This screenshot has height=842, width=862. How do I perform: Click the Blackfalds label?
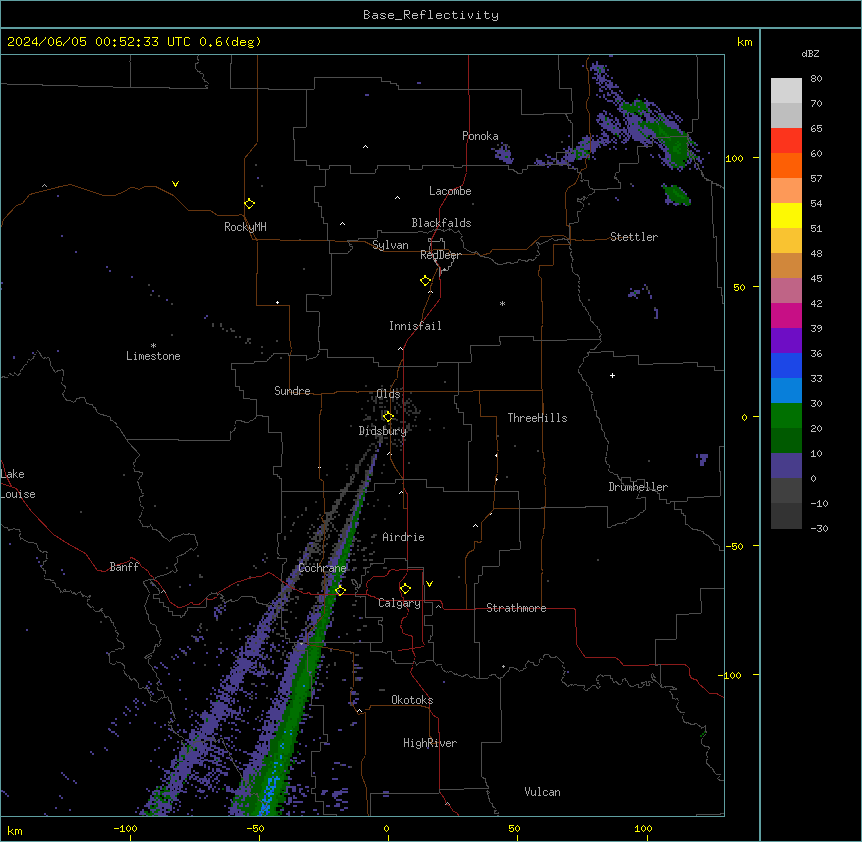click(x=441, y=223)
